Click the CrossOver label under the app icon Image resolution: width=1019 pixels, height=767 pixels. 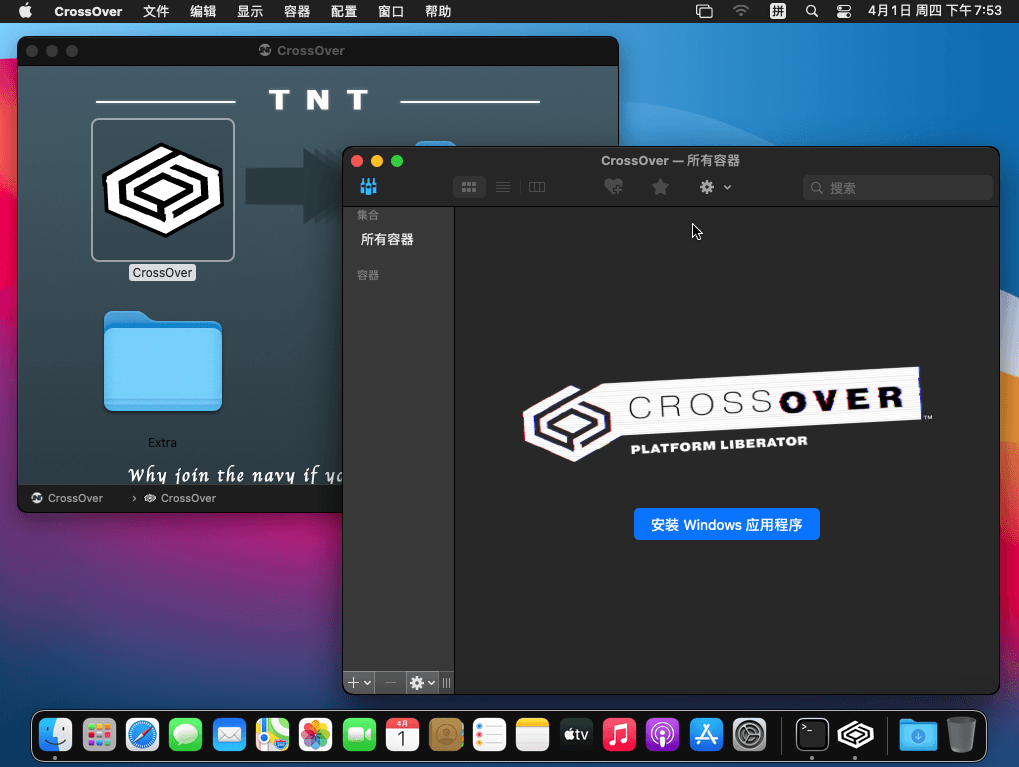coord(162,273)
